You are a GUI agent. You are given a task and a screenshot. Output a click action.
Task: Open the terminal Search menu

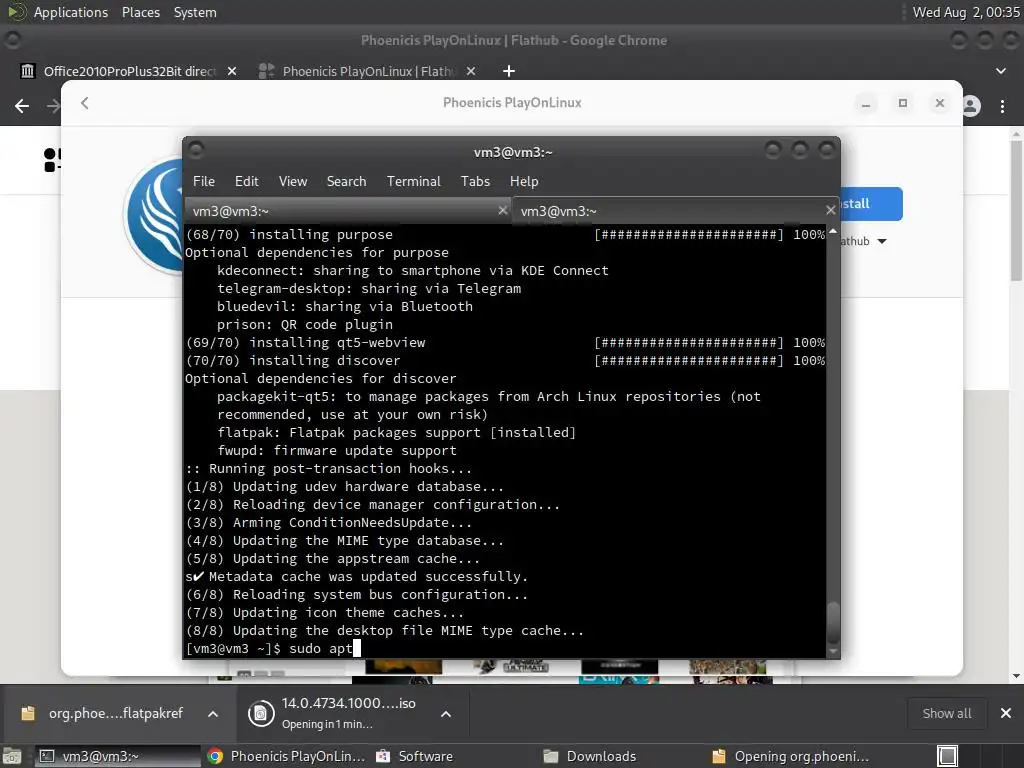346,182
